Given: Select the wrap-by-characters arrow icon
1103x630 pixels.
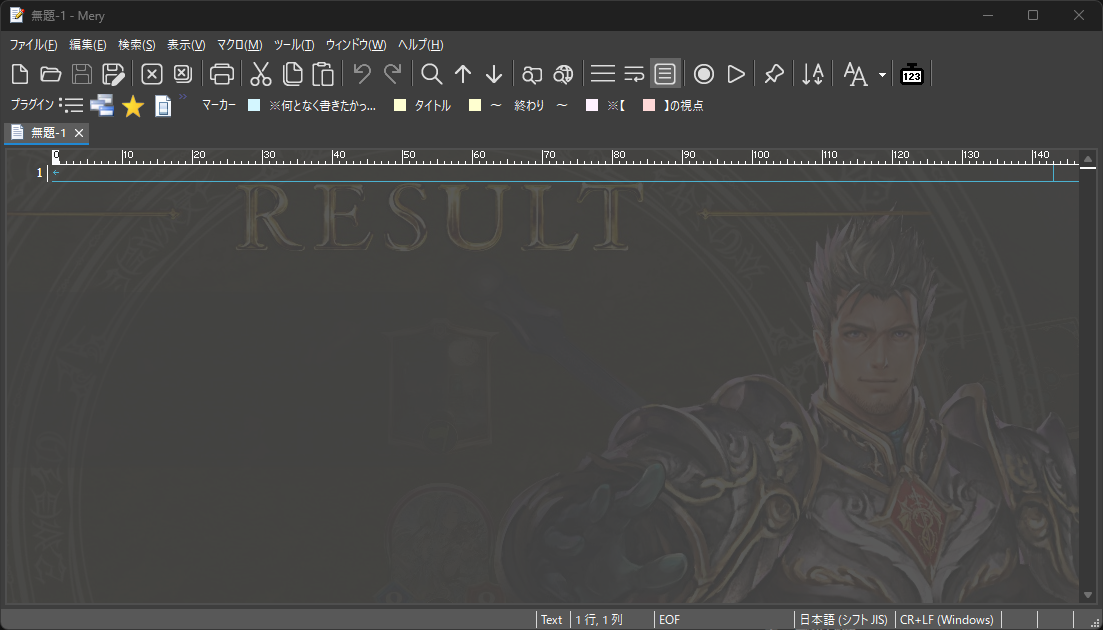Looking at the screenshot, I should click(635, 74).
